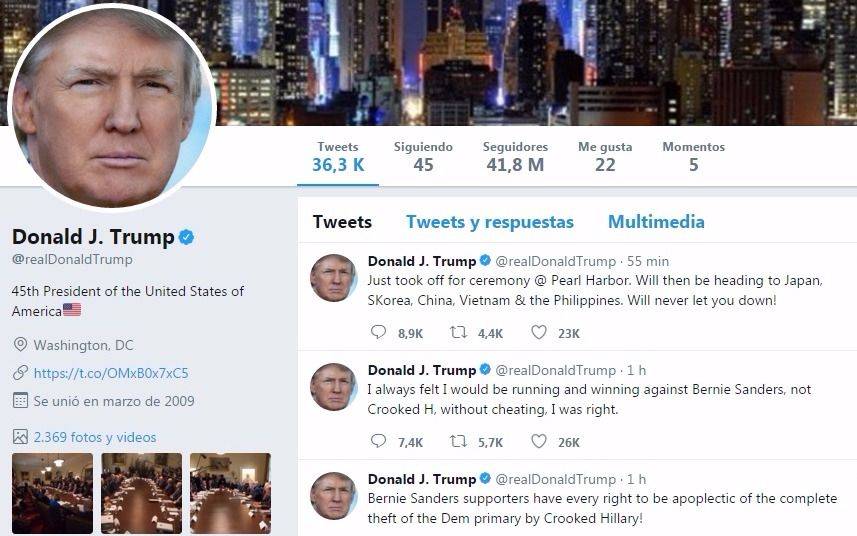
Task: Open the Tweets y respuestas tab
Action: [x=490, y=222]
